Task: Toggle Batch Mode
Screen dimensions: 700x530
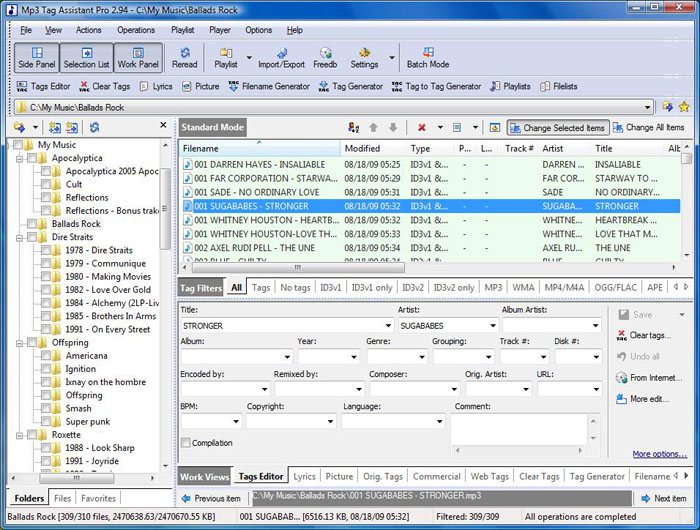Action: 428,57
